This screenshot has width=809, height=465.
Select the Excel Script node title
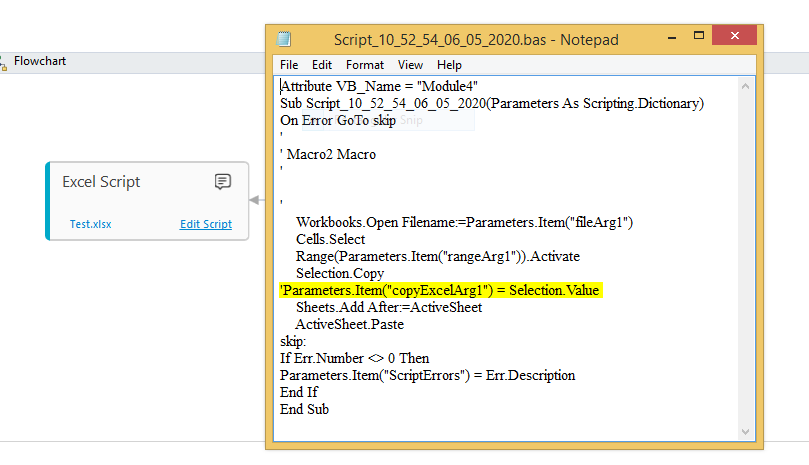101,182
